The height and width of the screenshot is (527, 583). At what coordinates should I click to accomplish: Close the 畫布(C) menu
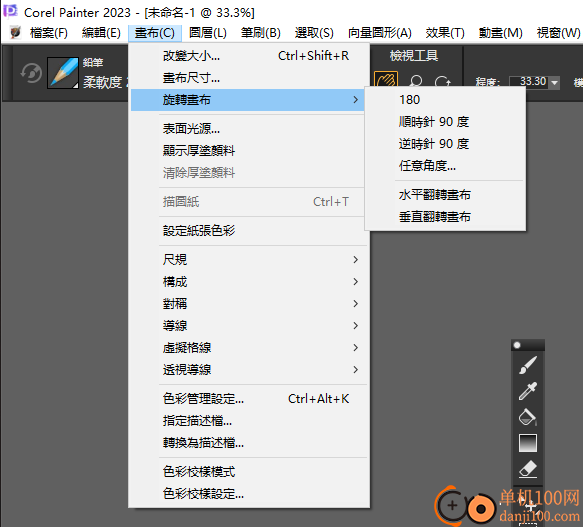coord(155,33)
